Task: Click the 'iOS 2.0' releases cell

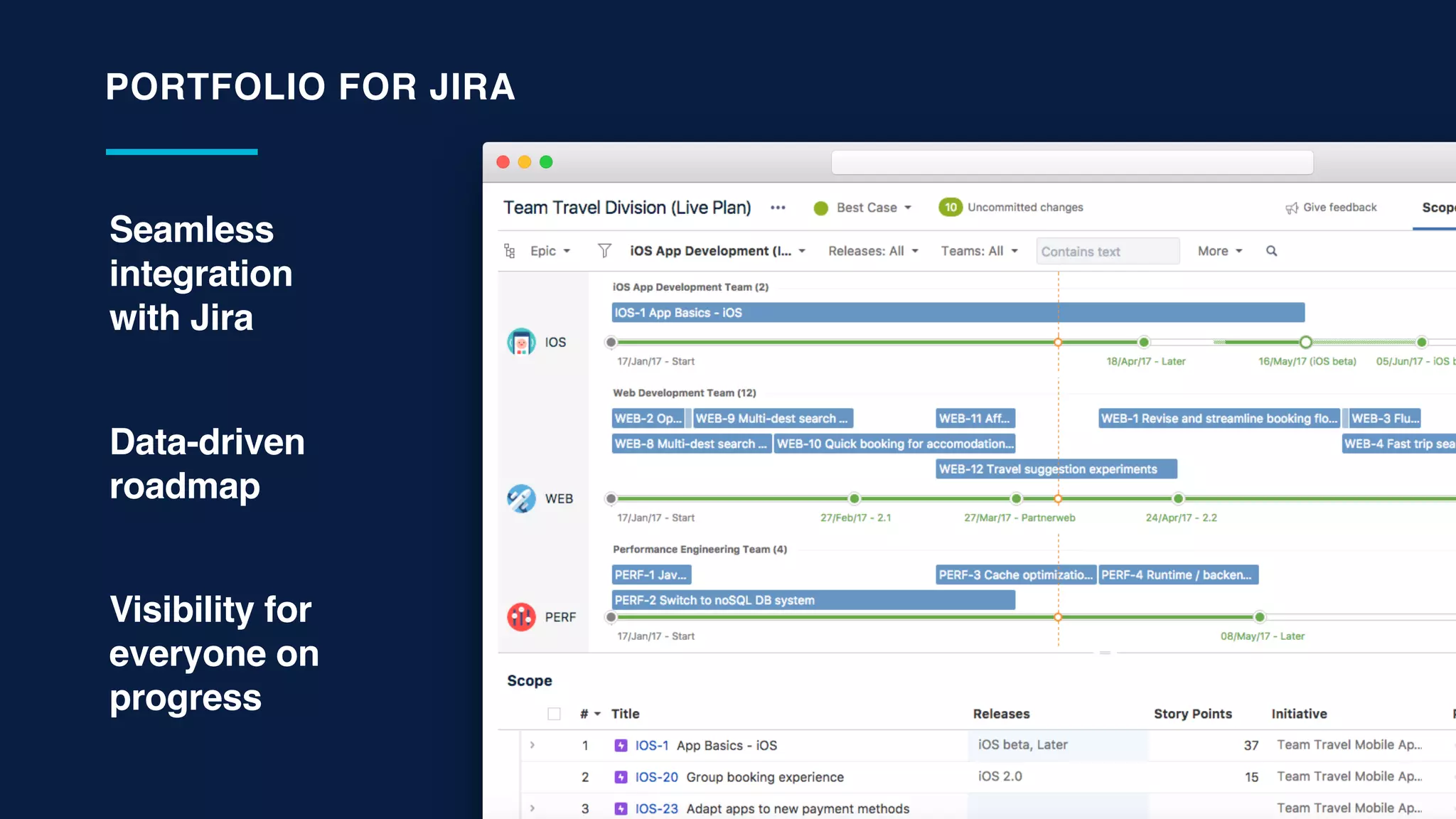Action: click(x=1058, y=776)
